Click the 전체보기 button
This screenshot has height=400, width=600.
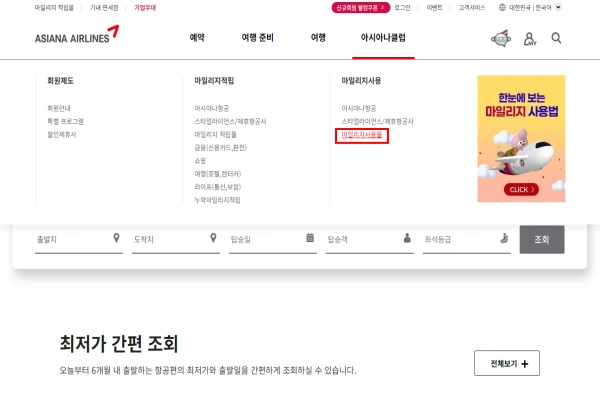[507, 363]
